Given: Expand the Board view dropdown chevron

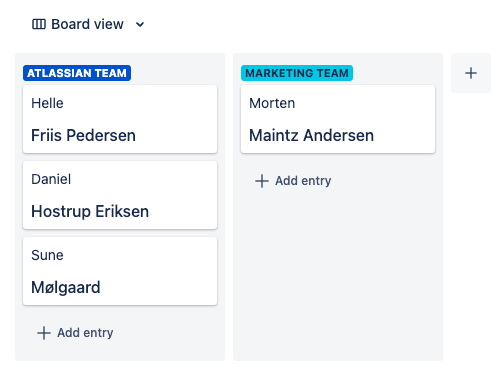Looking at the screenshot, I should click(140, 24).
